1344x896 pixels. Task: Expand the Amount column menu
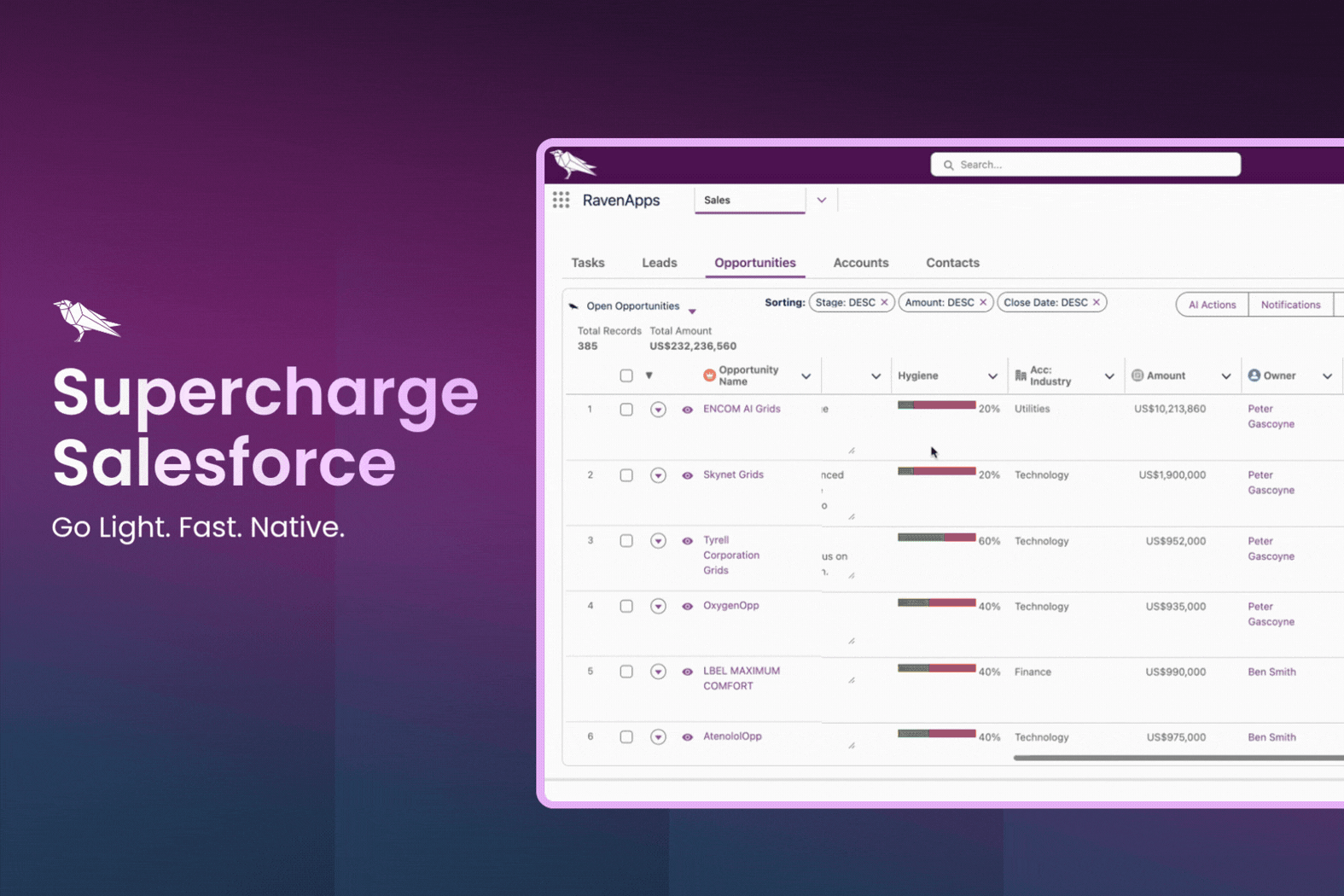pyautogui.click(x=1226, y=376)
